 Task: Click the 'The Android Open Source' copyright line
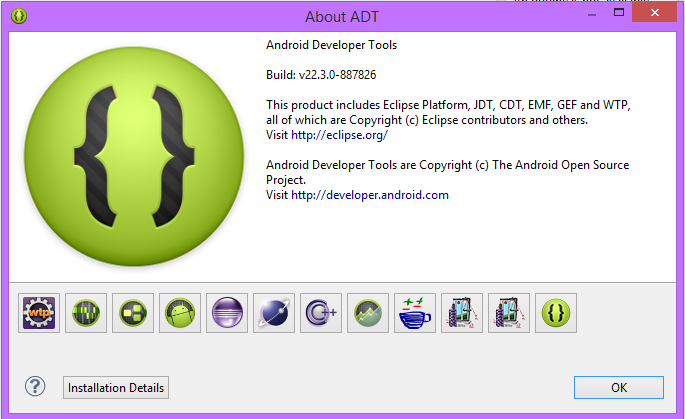point(448,165)
